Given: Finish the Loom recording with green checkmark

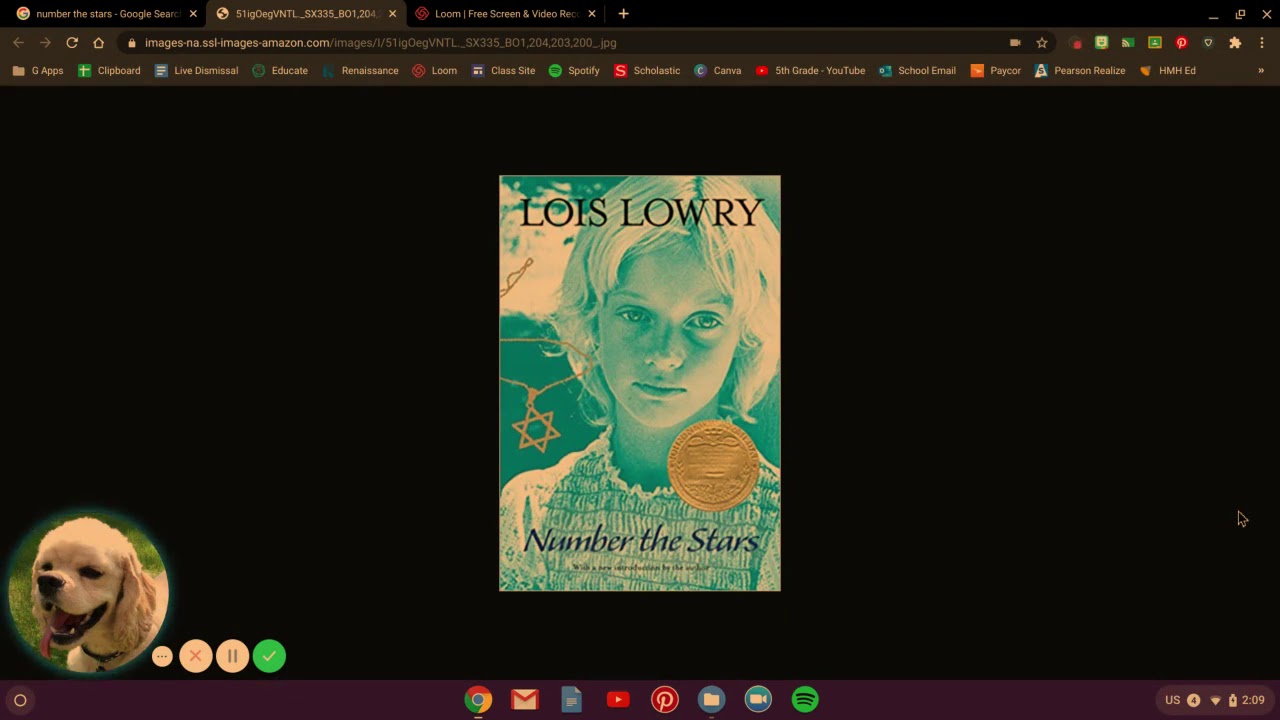Looking at the screenshot, I should point(269,656).
